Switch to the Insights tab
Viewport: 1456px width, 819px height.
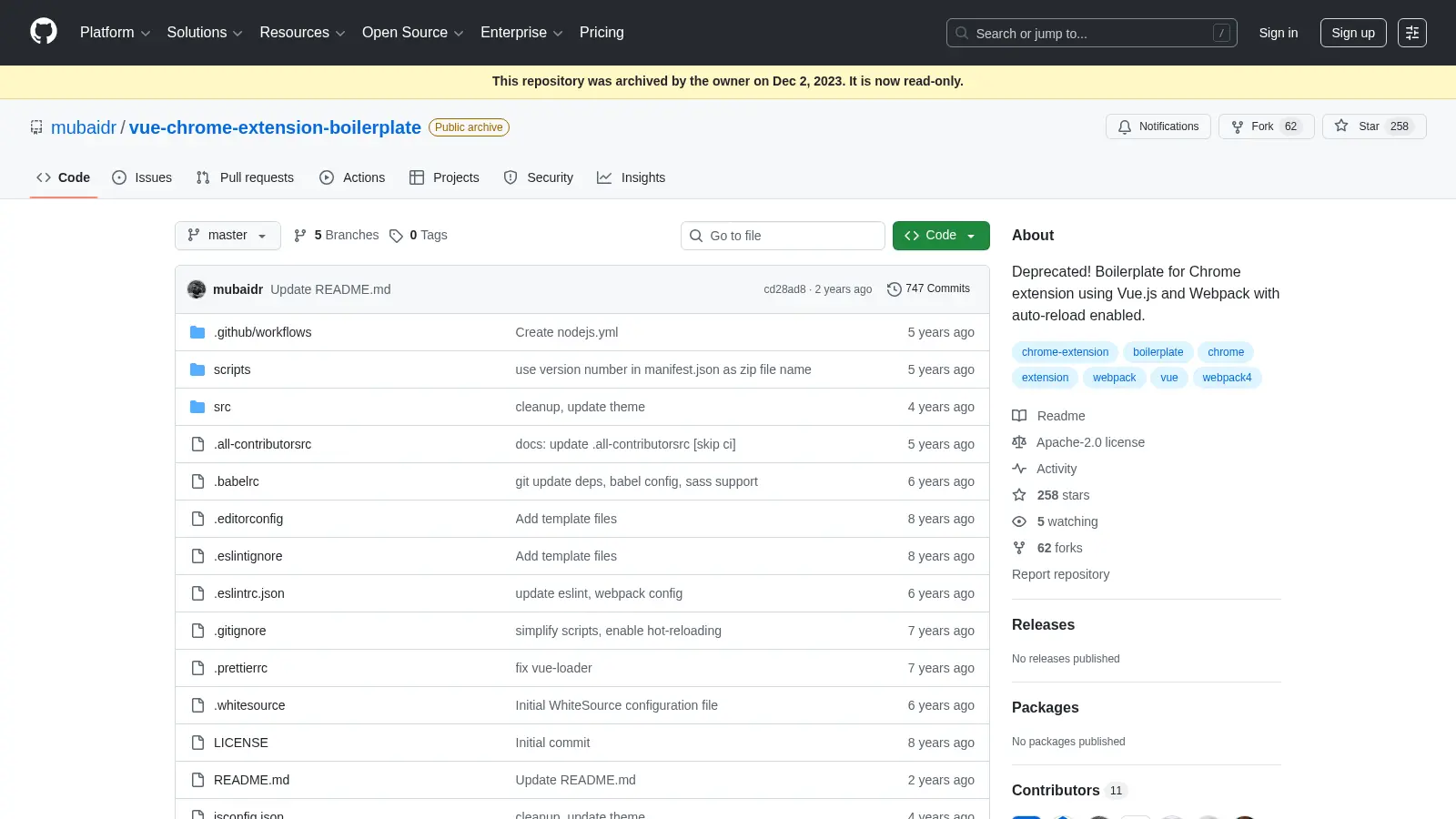click(632, 177)
